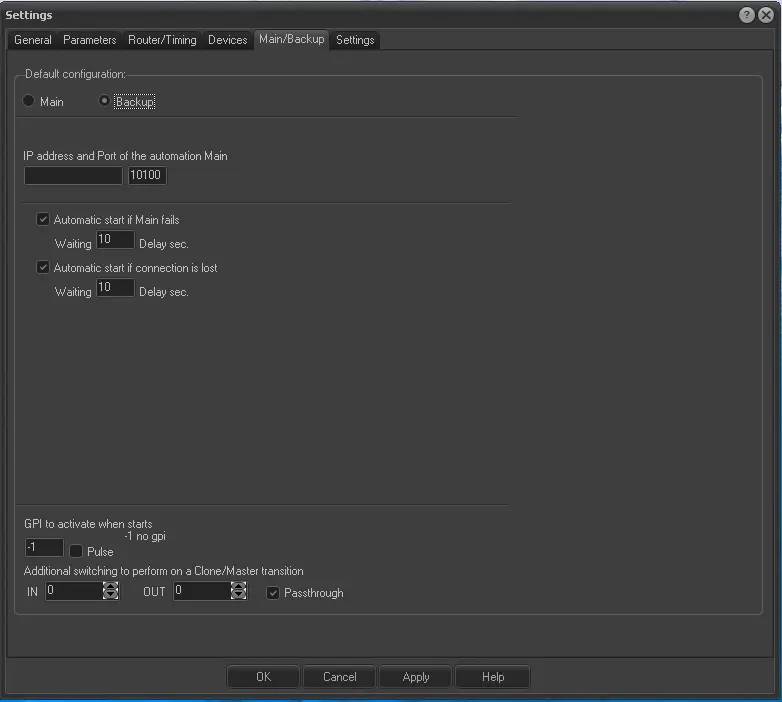Viewport: 782px width, 702px height.
Task: Click the GPI to activate input field
Action: tap(44, 548)
